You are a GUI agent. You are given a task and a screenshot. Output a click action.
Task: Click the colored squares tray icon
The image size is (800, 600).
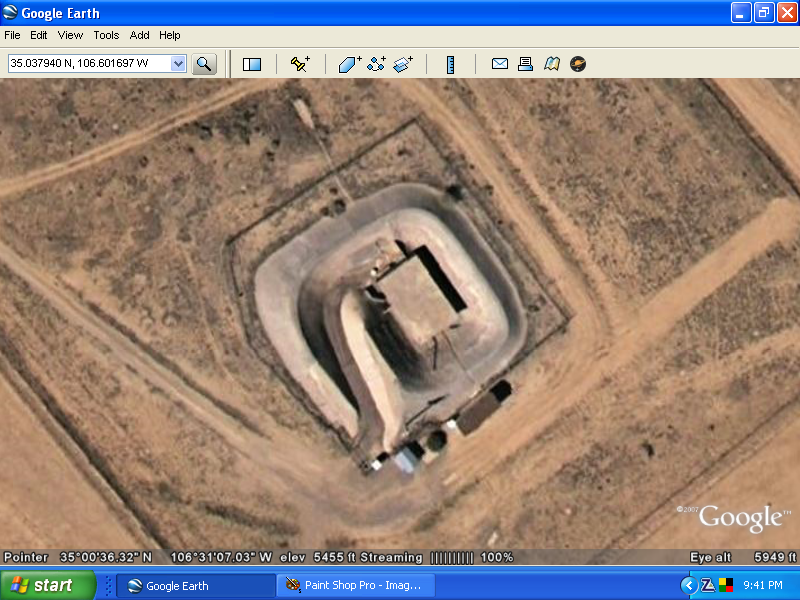tap(726, 585)
